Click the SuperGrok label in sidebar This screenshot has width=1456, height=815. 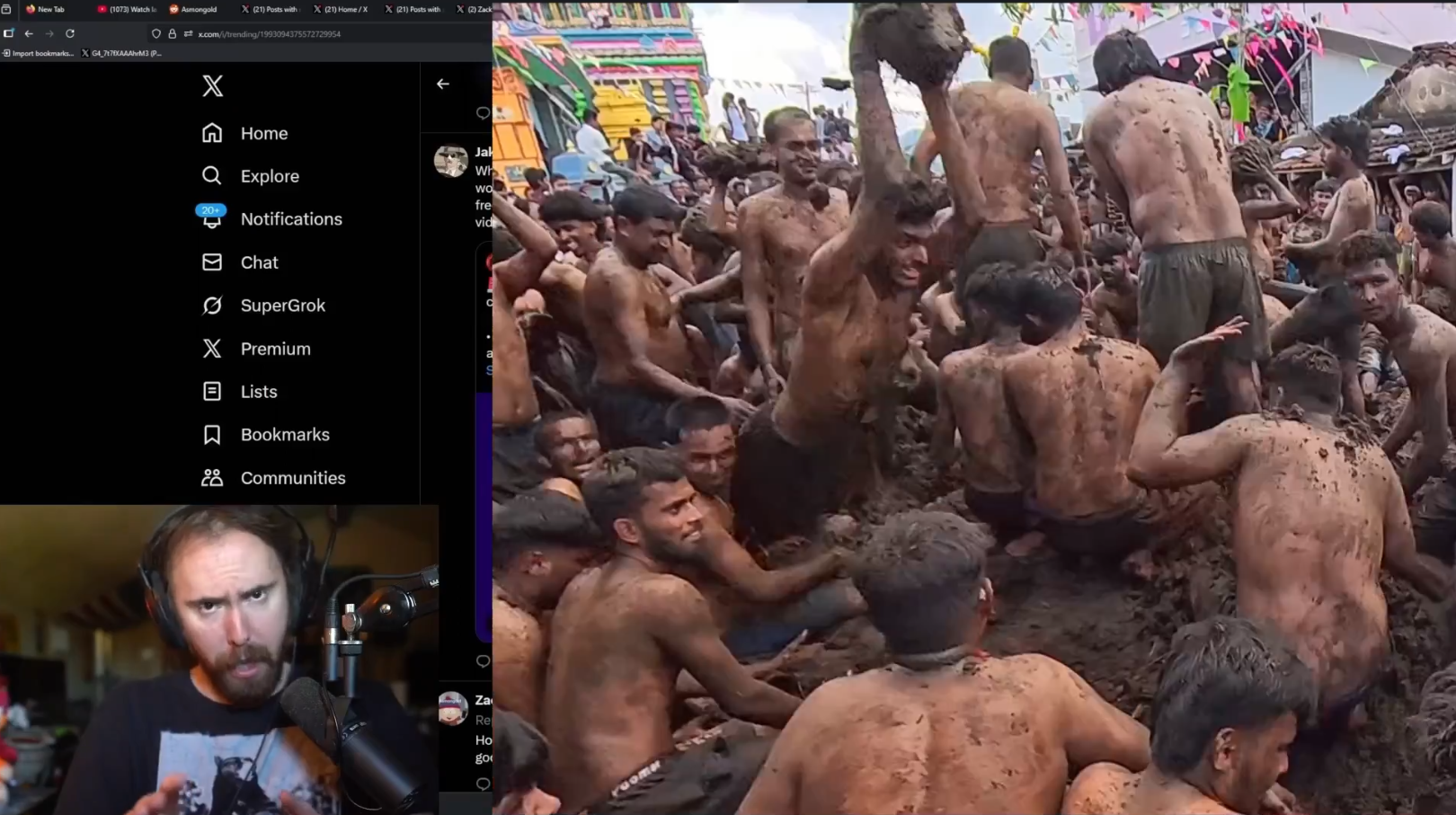point(283,306)
